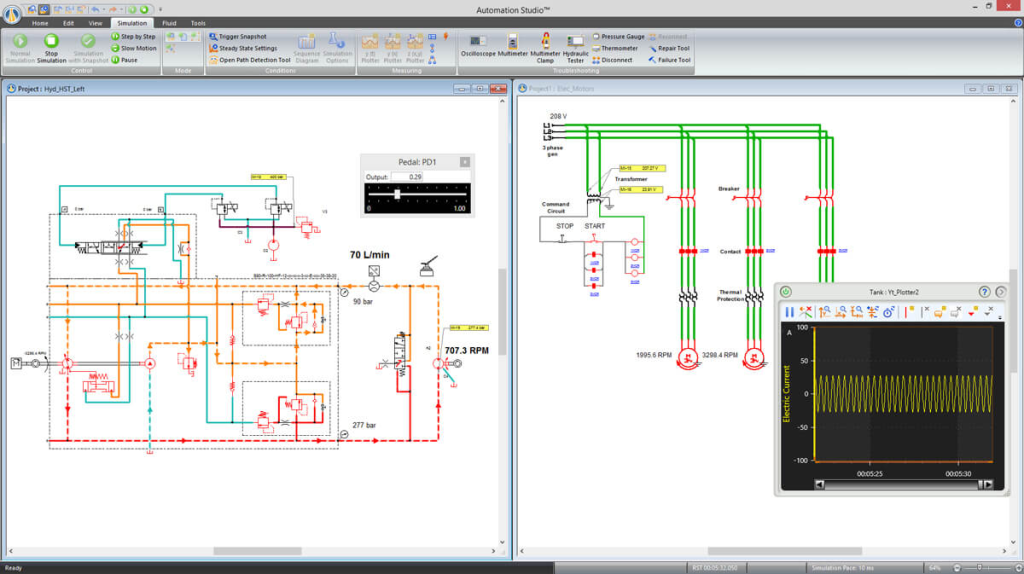Expand Yt_Plotter2 side panel arrow

click(x=1000, y=292)
